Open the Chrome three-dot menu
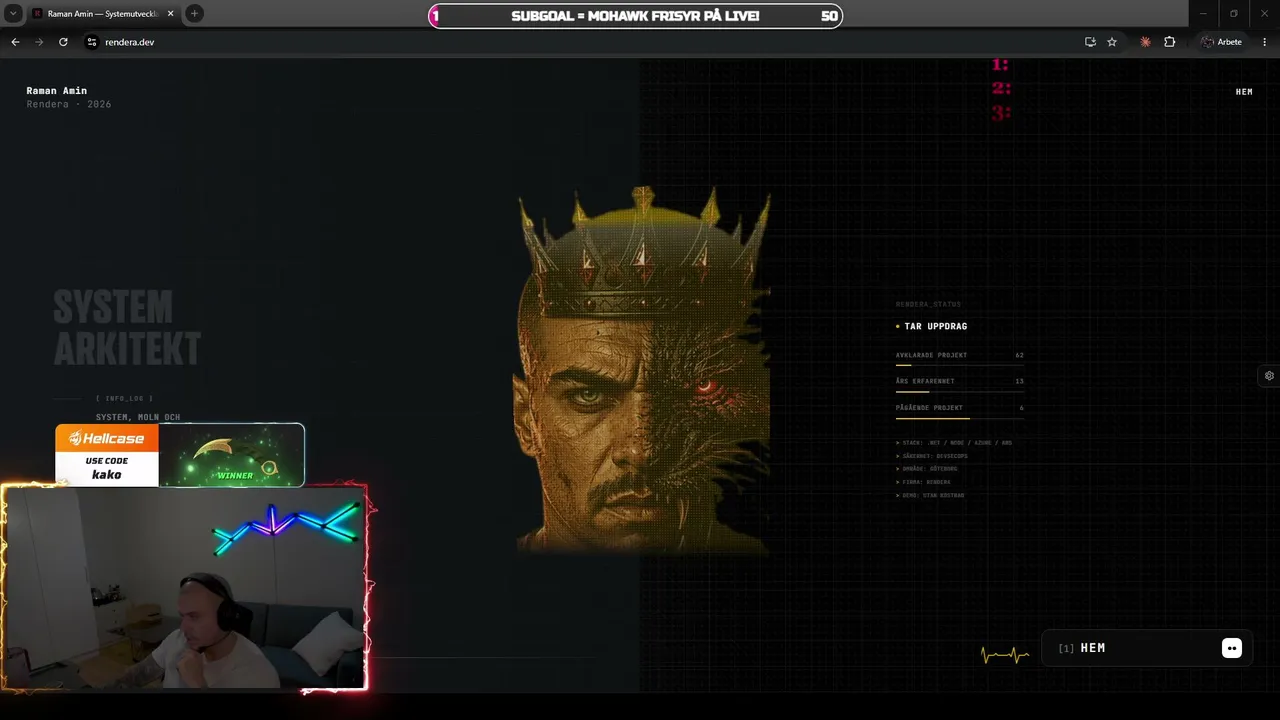1280x720 pixels. [x=1265, y=42]
